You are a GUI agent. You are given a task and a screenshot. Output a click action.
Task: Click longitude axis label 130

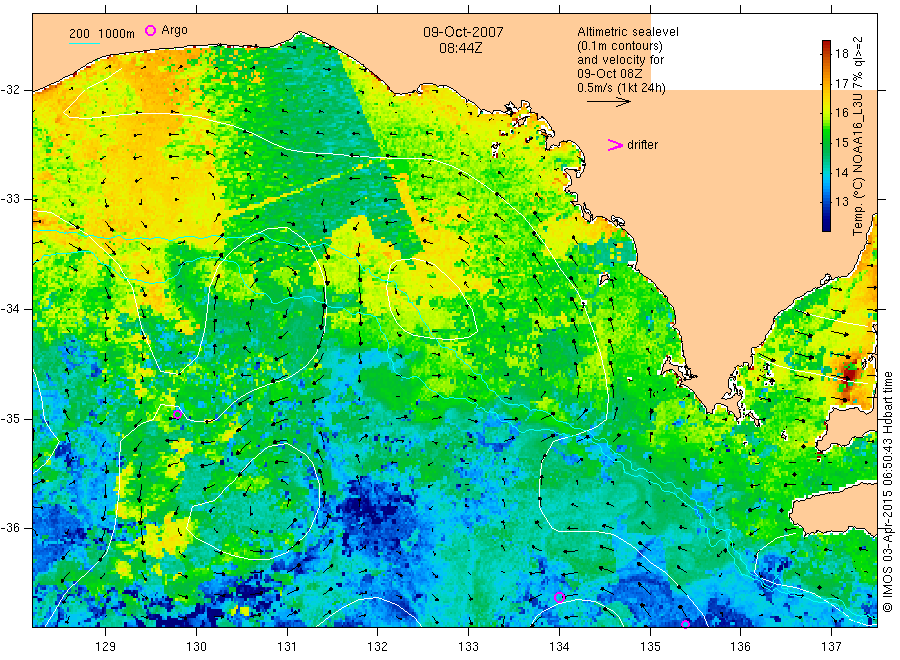tap(196, 647)
